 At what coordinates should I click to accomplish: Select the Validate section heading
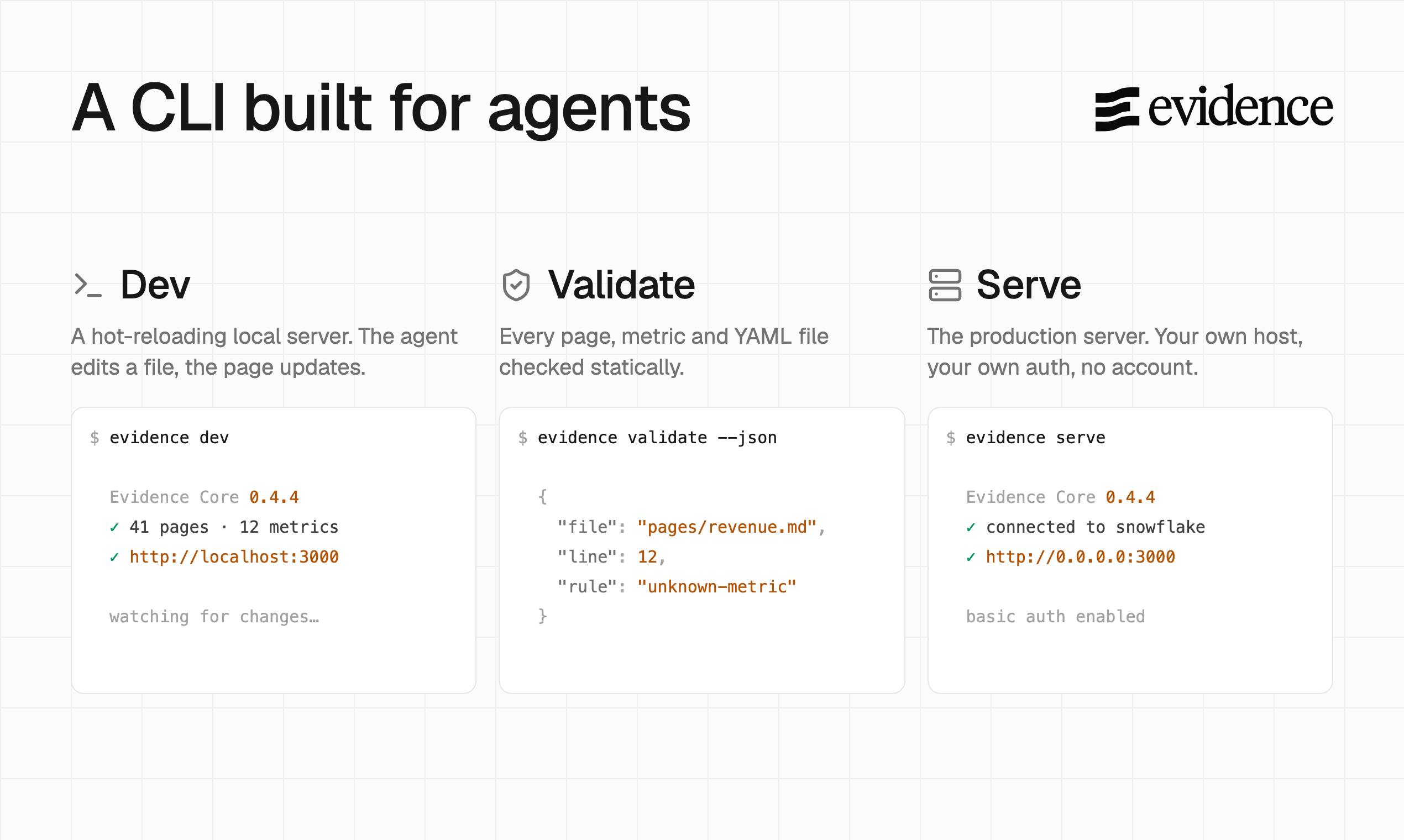click(x=621, y=285)
